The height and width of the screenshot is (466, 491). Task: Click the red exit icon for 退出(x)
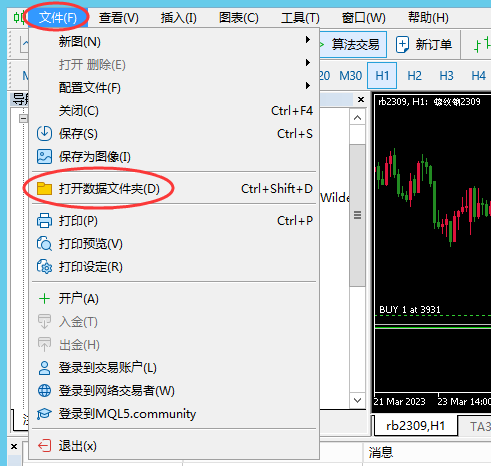pos(44,446)
